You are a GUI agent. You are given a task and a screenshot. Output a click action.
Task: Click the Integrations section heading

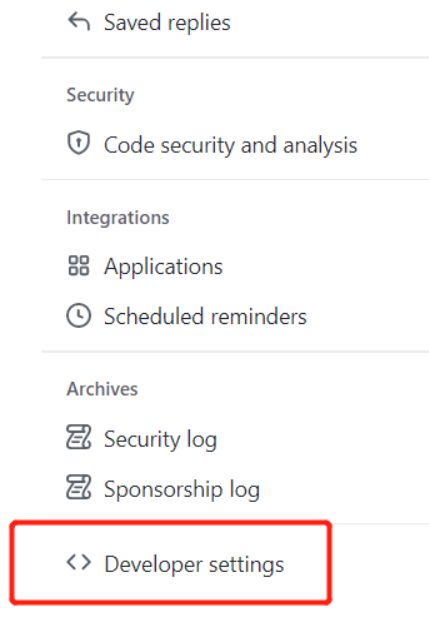(x=118, y=217)
